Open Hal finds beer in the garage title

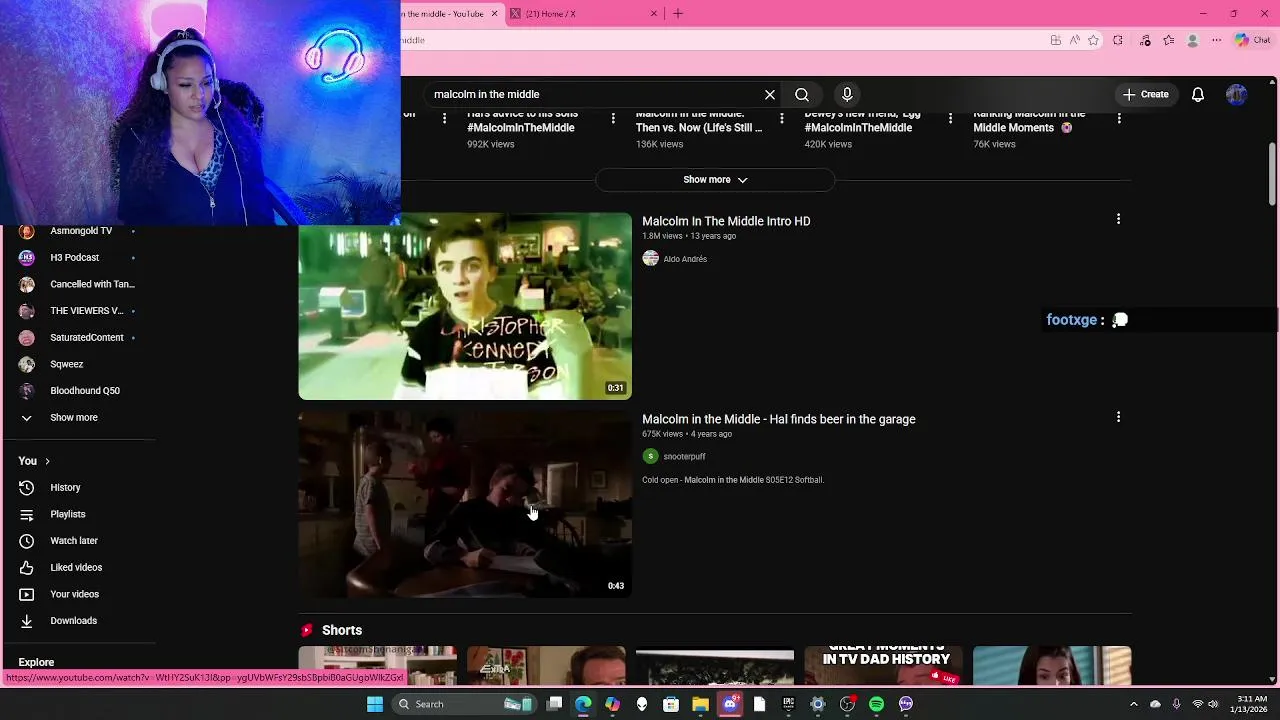click(x=779, y=419)
